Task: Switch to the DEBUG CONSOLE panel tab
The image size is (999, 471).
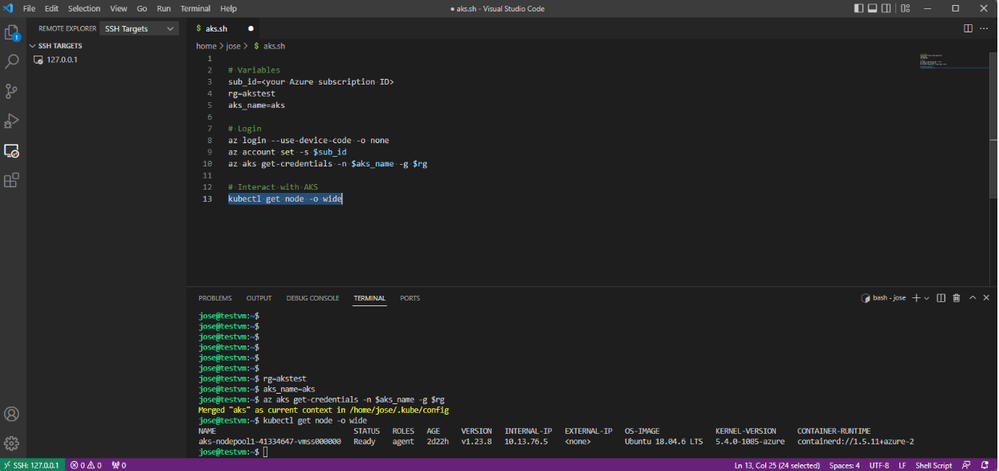Action: point(312,298)
